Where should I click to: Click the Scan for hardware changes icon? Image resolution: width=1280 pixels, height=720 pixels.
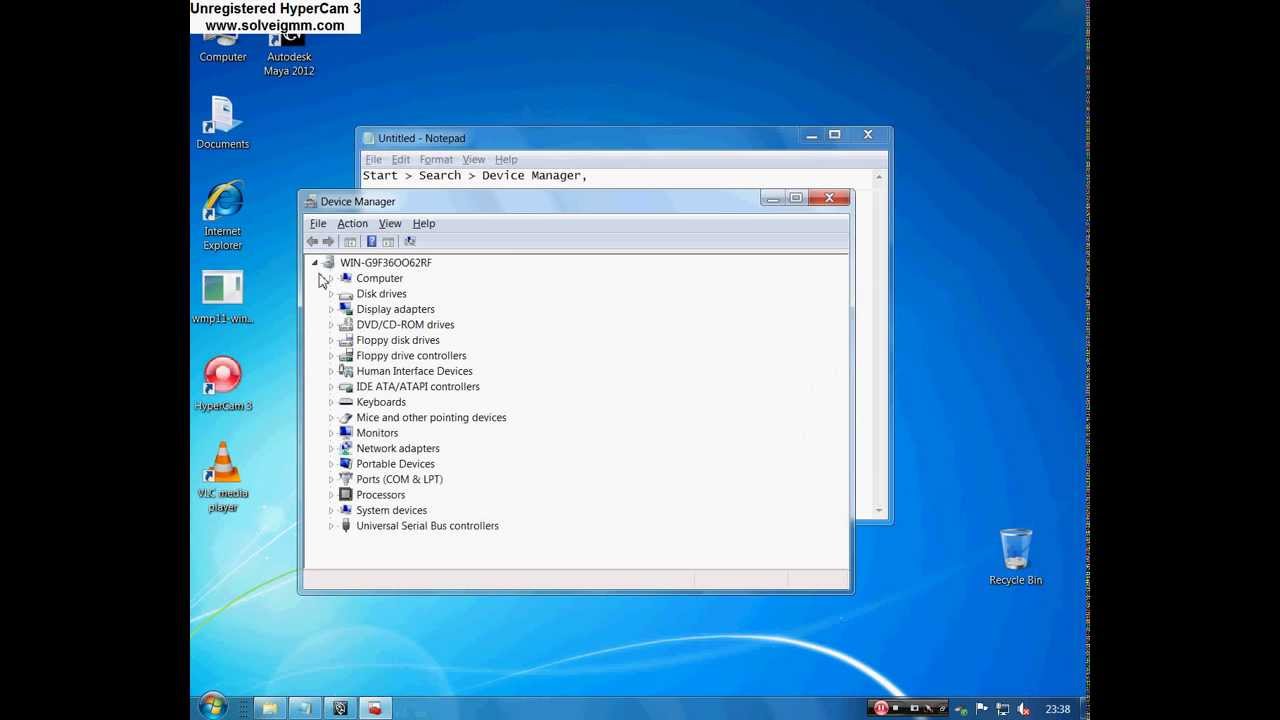[409, 241]
